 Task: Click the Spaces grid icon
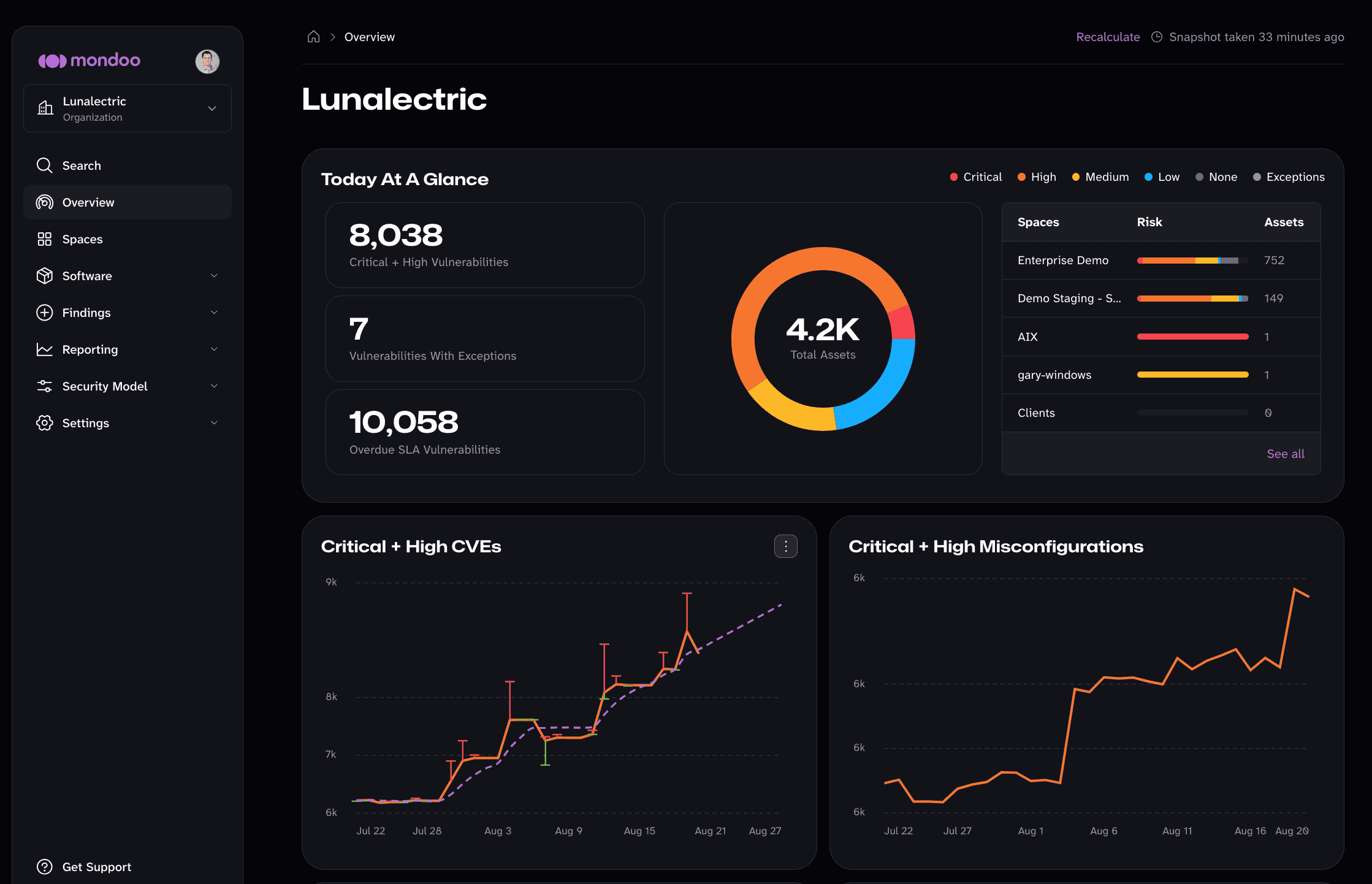pos(44,239)
